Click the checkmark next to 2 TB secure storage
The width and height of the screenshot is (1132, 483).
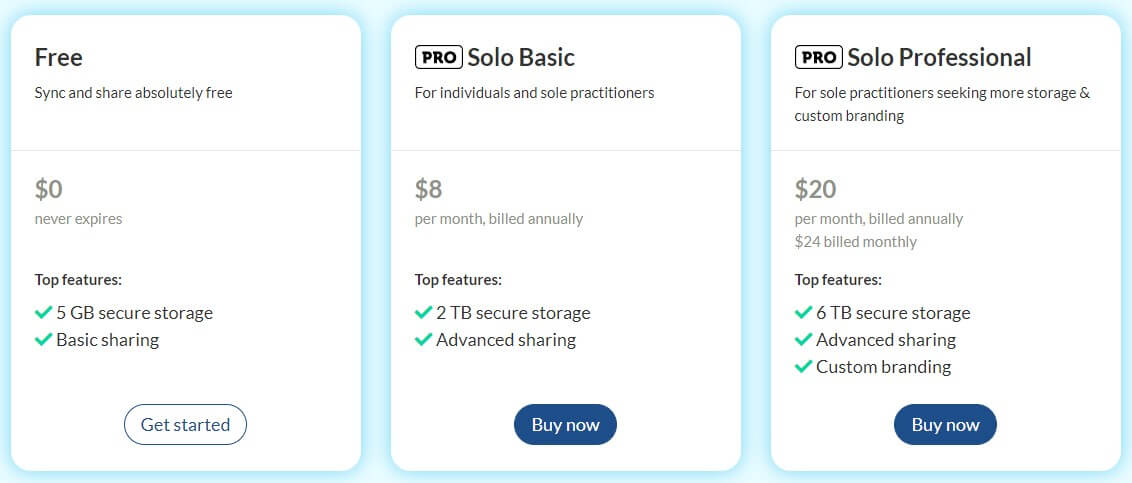(423, 313)
